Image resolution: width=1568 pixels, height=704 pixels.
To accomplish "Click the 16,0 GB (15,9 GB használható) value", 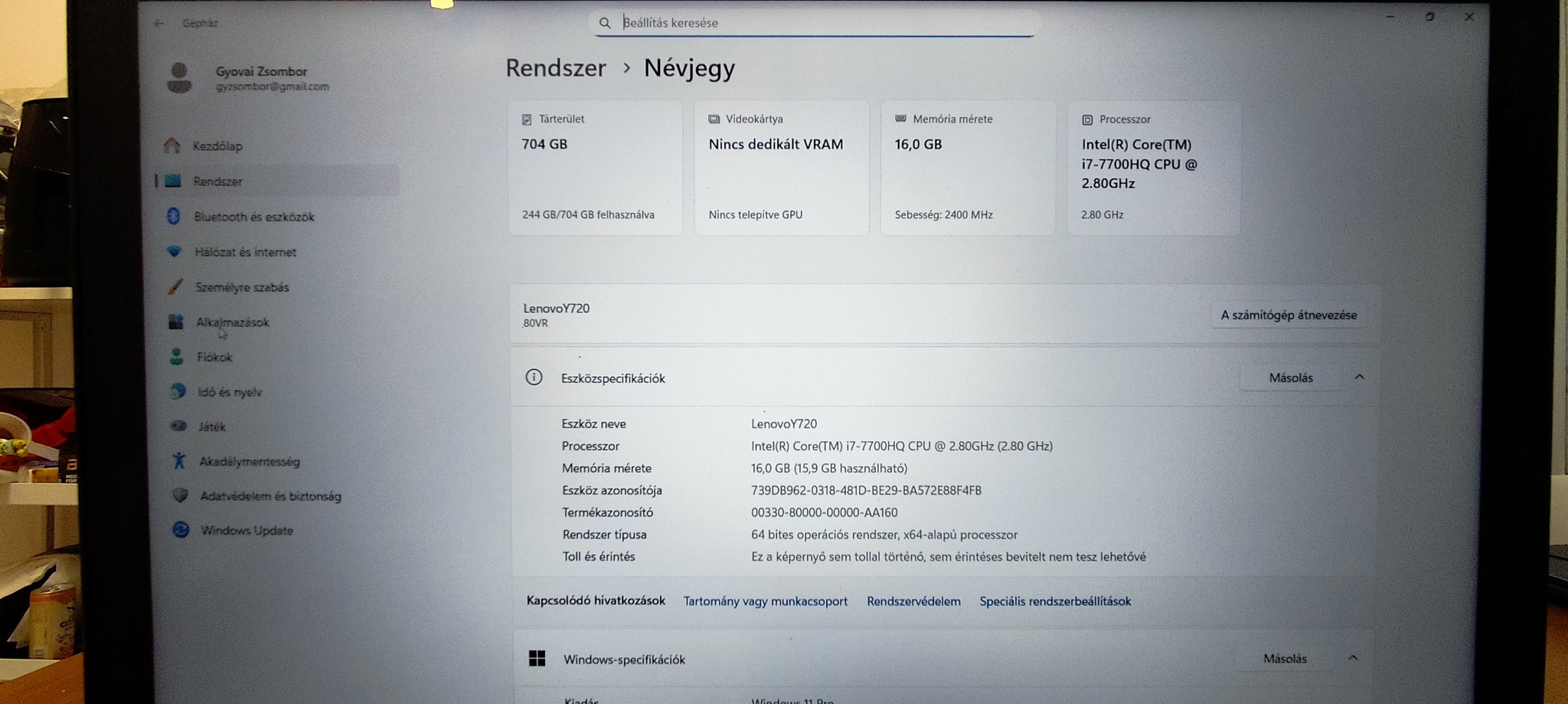I will click(x=829, y=468).
